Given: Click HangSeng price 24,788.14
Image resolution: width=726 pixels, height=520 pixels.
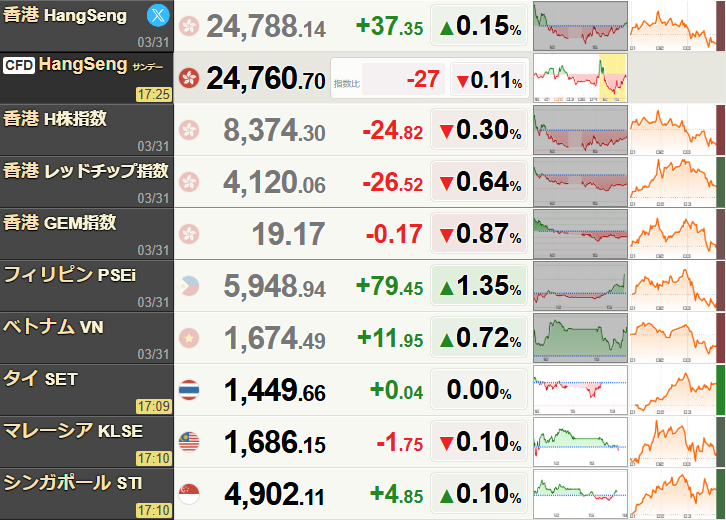Looking at the screenshot, I should tap(266, 26).
